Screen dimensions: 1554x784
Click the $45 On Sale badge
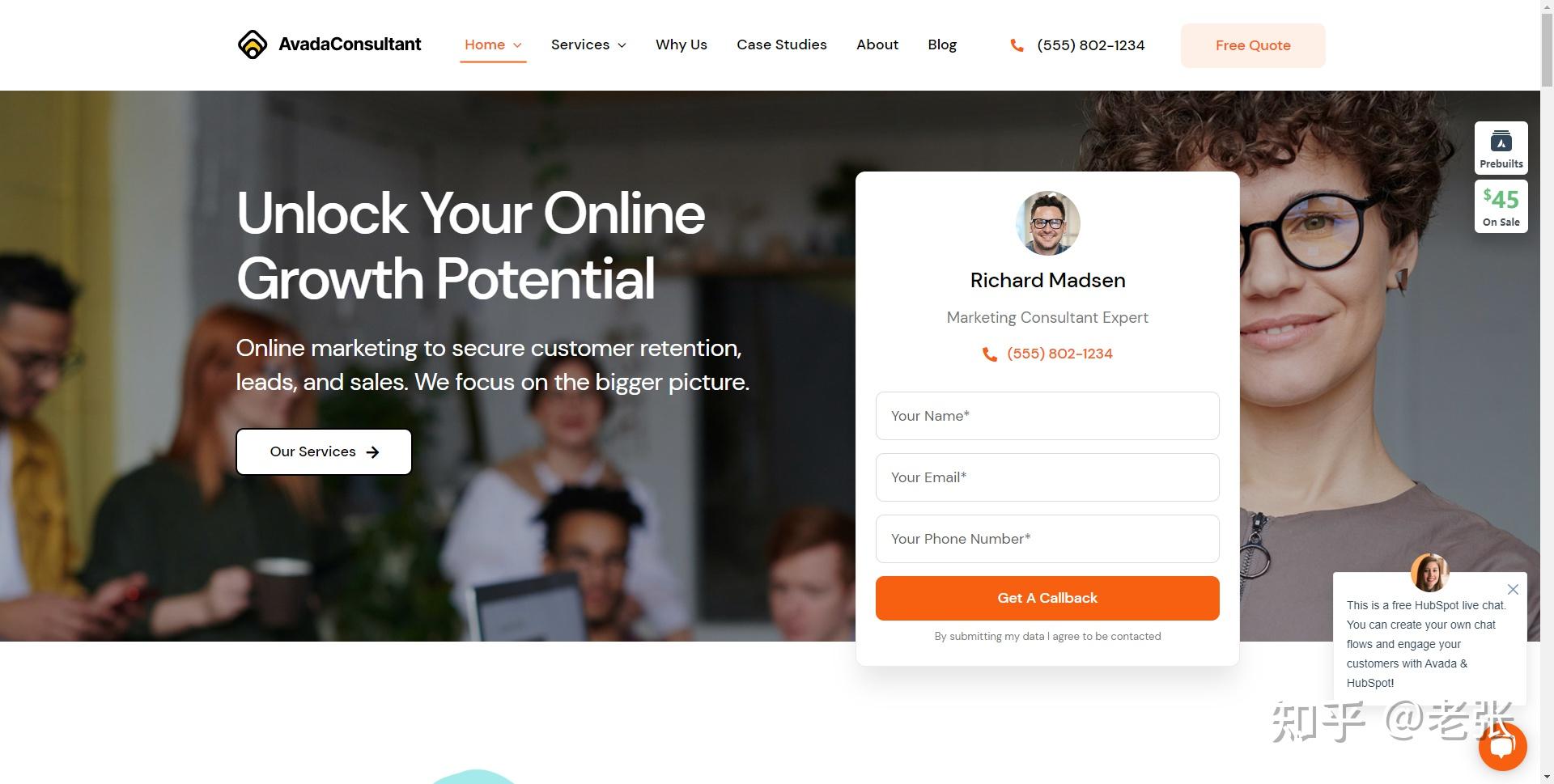pyautogui.click(x=1501, y=206)
